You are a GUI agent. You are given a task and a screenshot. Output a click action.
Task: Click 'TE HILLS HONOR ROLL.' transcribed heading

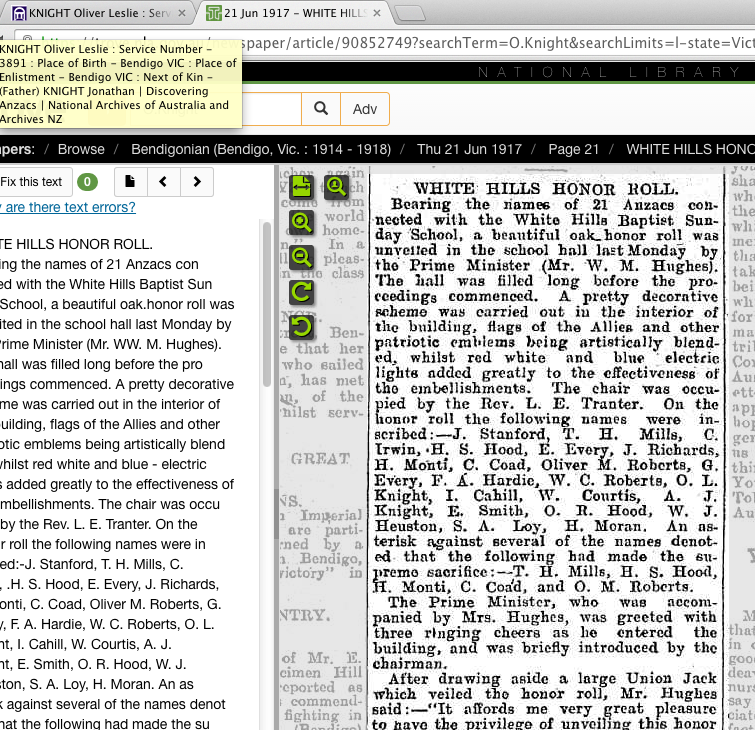76,244
